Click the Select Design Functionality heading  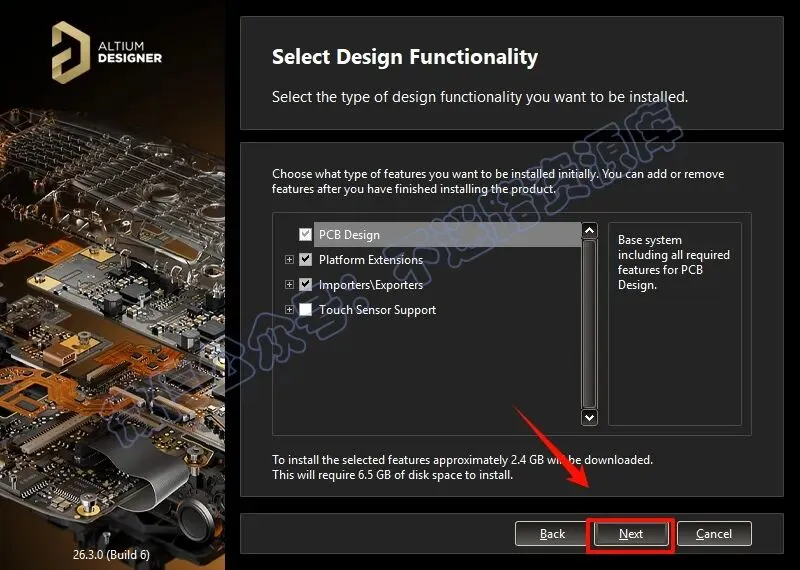[405, 57]
